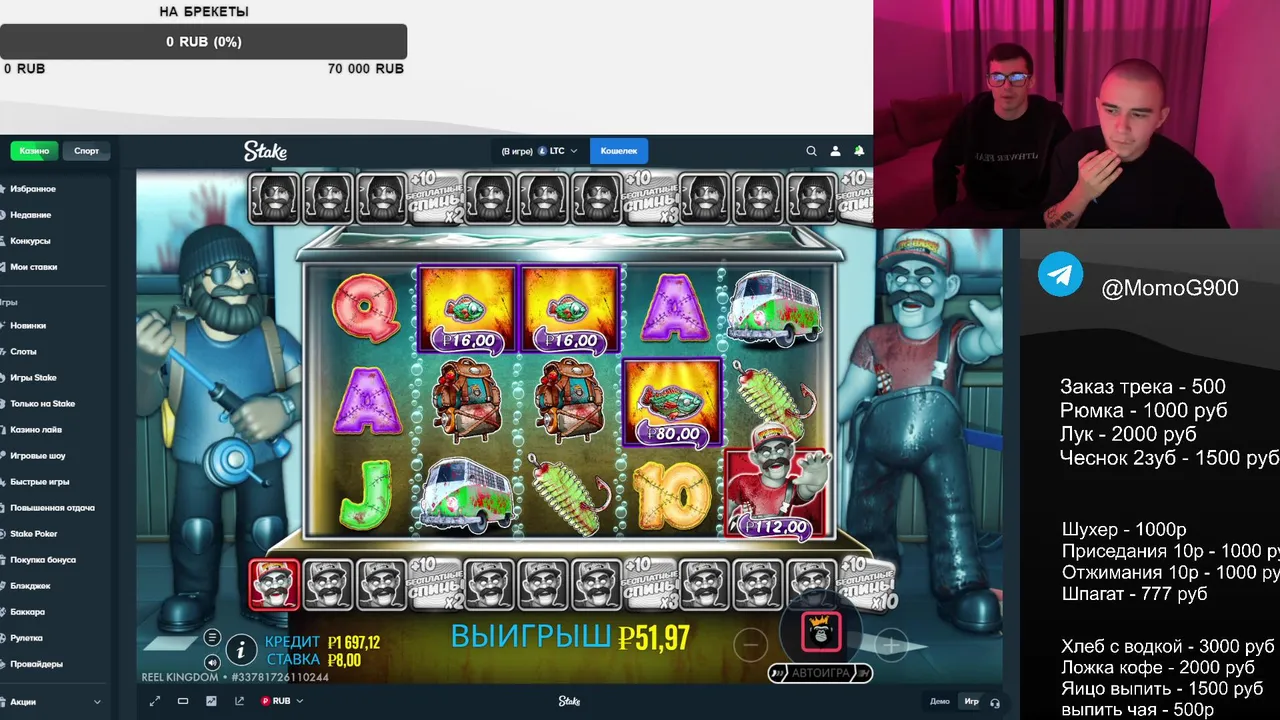The image size is (1280, 720).
Task: Click the СТАВКА ₽8,00 bet value
Action: click(314, 660)
